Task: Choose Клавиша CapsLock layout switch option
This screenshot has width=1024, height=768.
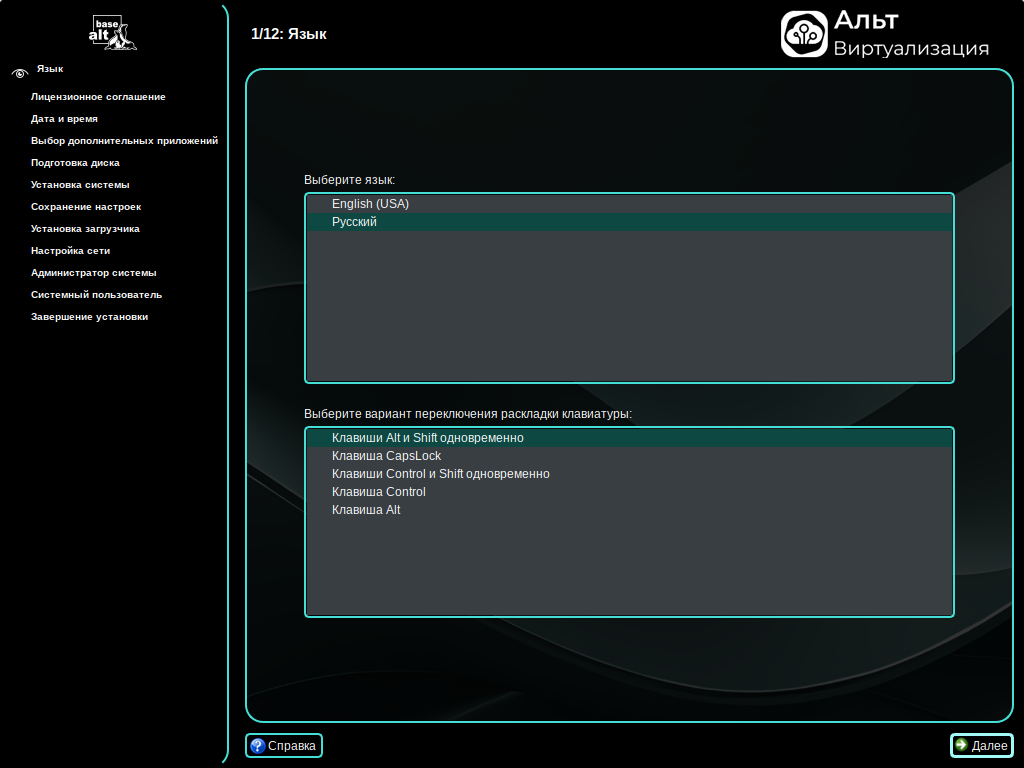Action: click(x=386, y=456)
